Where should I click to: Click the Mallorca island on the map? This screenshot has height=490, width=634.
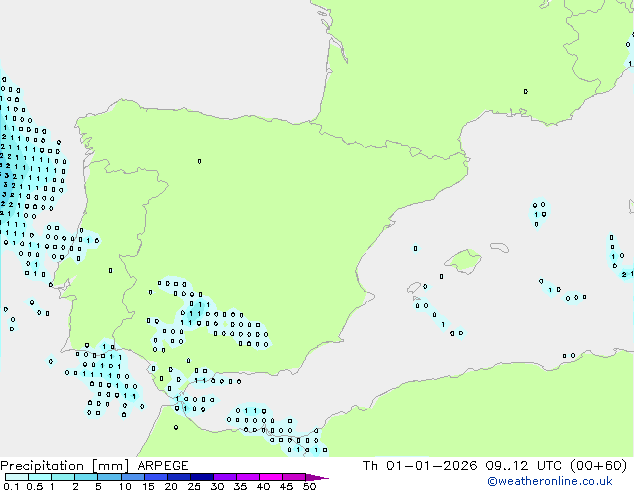click(x=463, y=262)
